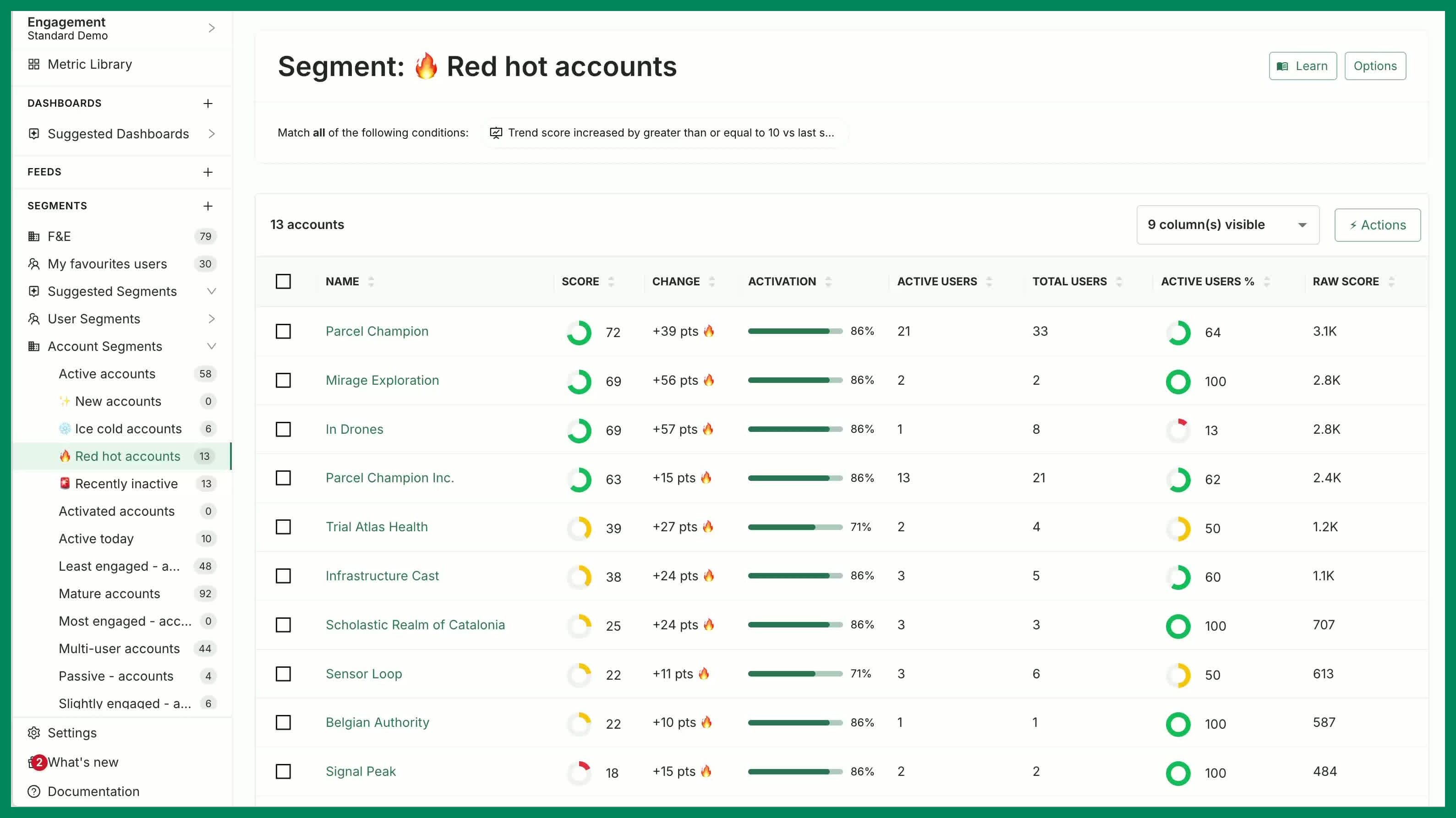The image size is (1456, 818).
Task: Click In Drones active users % donut
Action: (x=1178, y=431)
